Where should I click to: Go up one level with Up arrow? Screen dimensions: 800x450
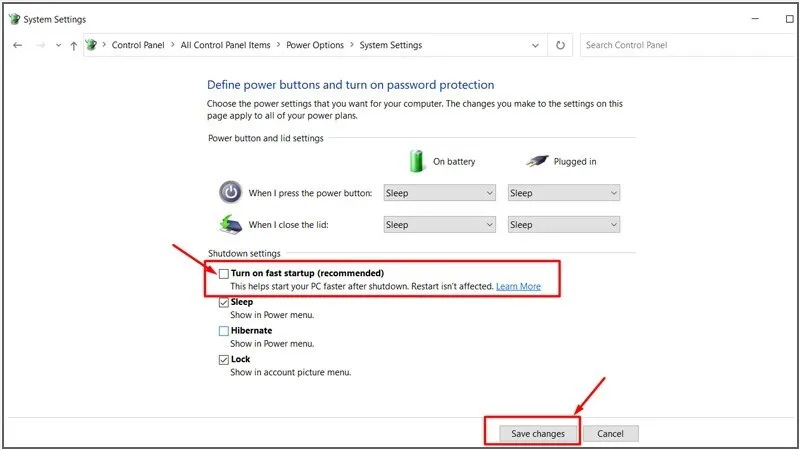pyautogui.click(x=74, y=45)
